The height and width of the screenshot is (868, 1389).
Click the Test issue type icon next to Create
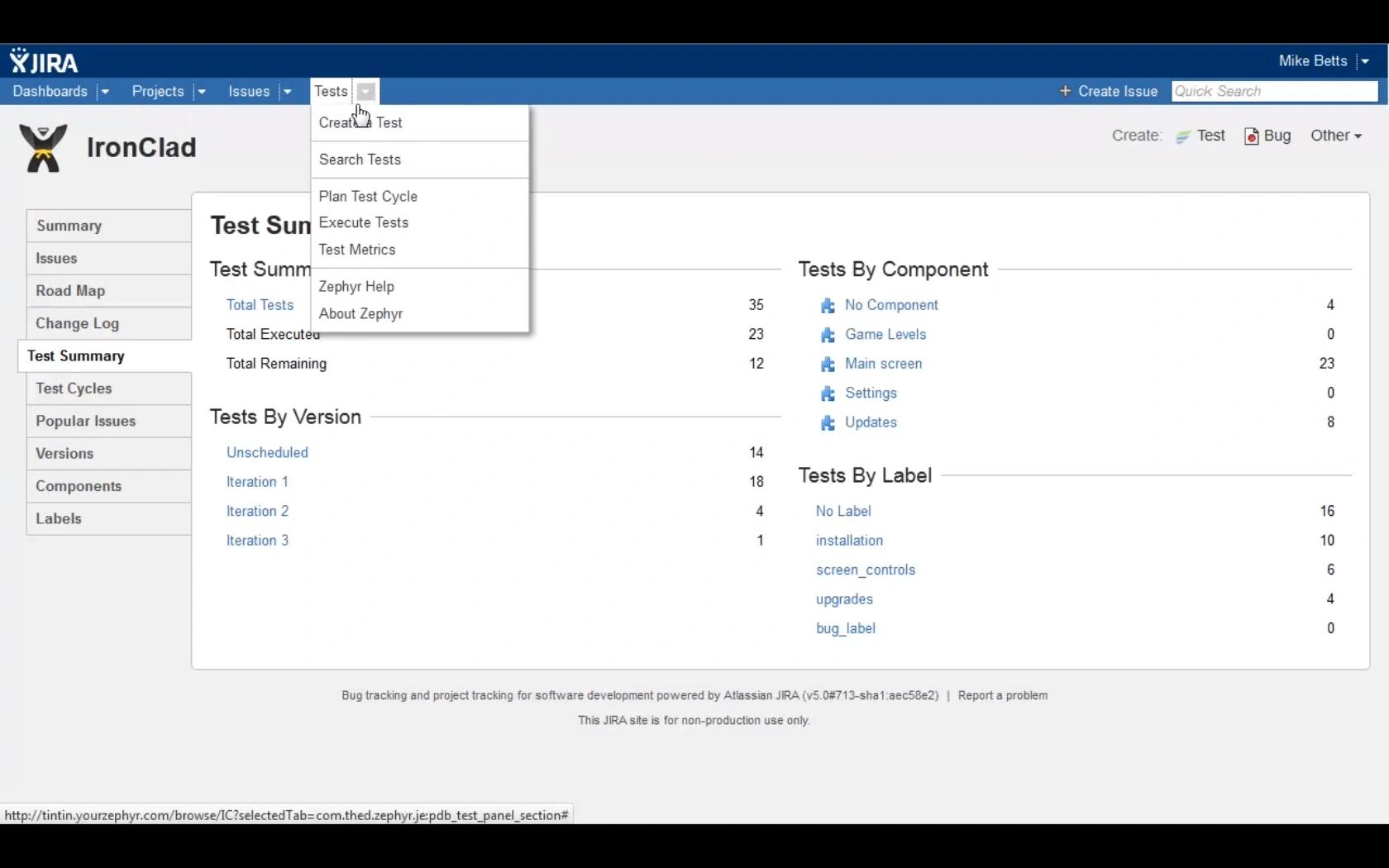(x=1183, y=136)
